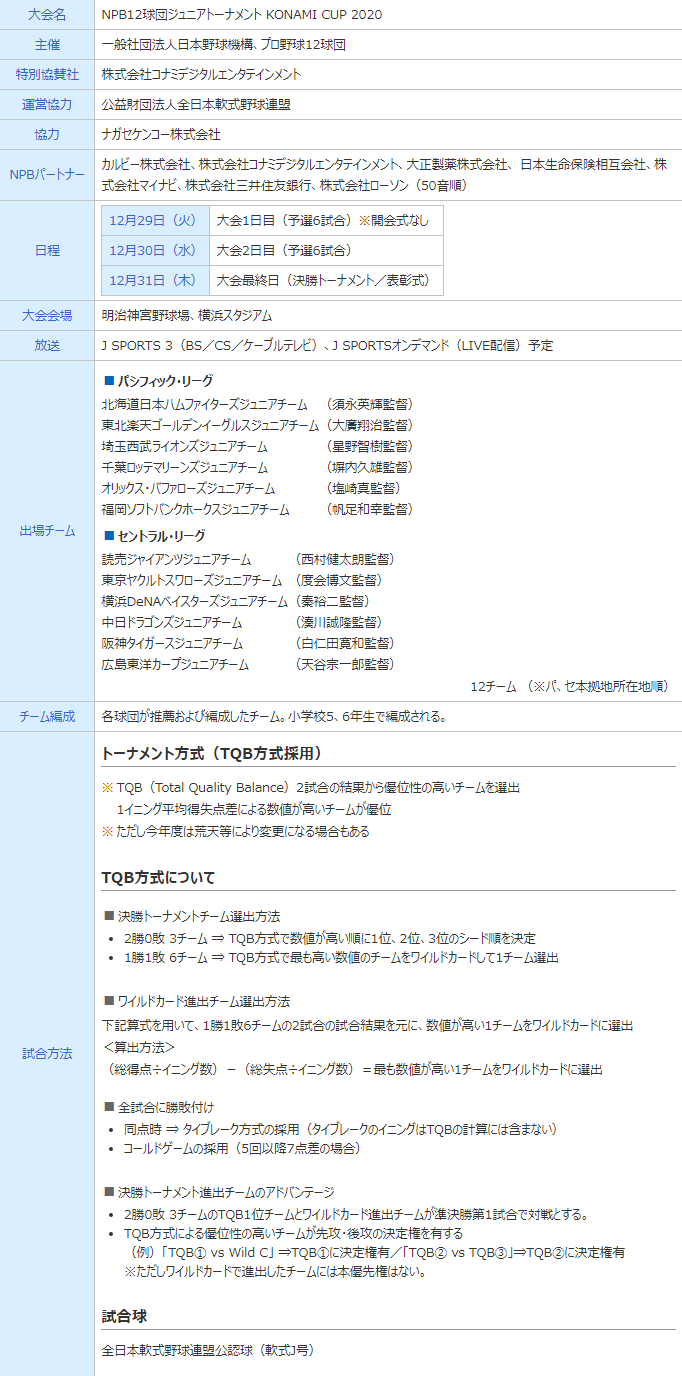
Task: Click the 12月29日（火） date cell
Action: 155,220
